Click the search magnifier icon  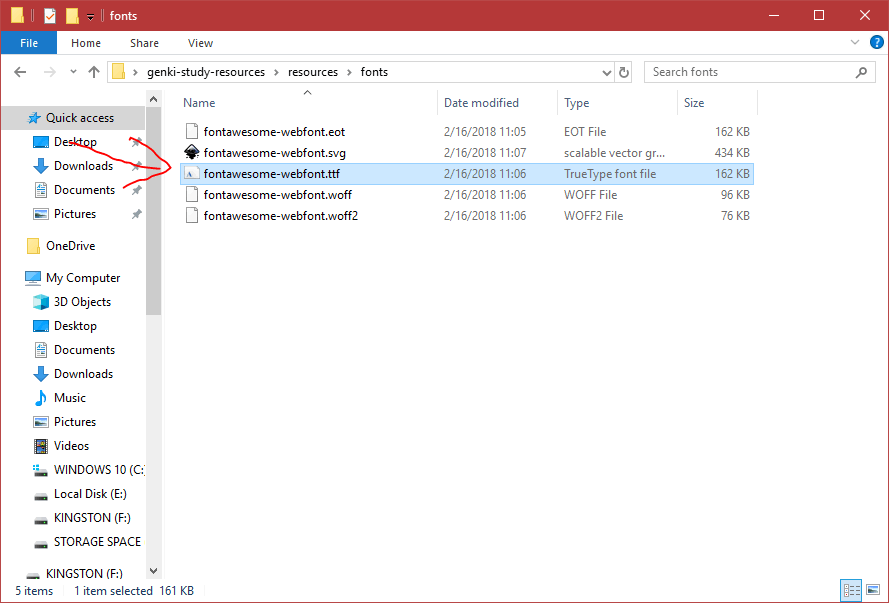[x=862, y=72]
